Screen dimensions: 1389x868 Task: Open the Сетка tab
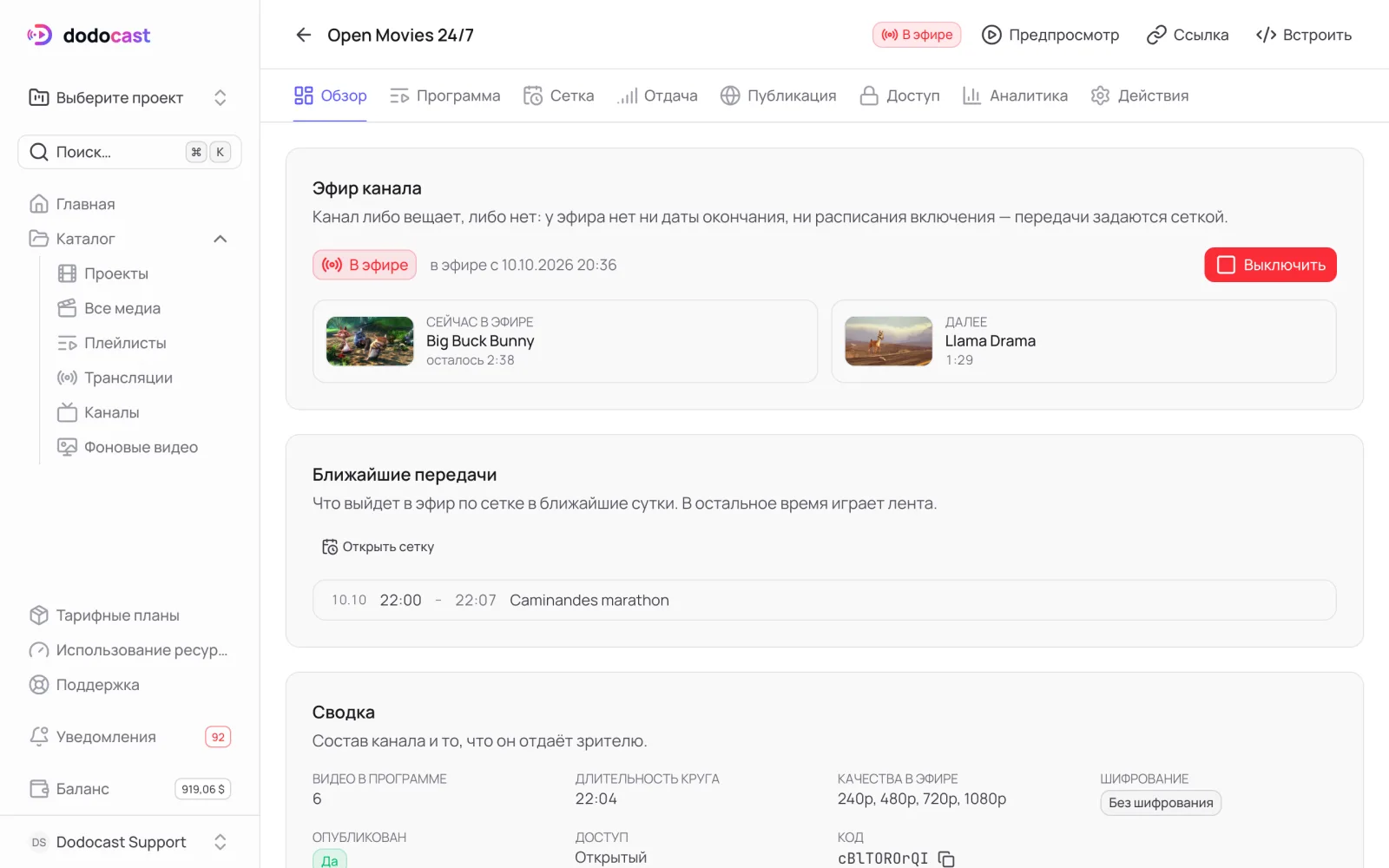tap(558, 95)
